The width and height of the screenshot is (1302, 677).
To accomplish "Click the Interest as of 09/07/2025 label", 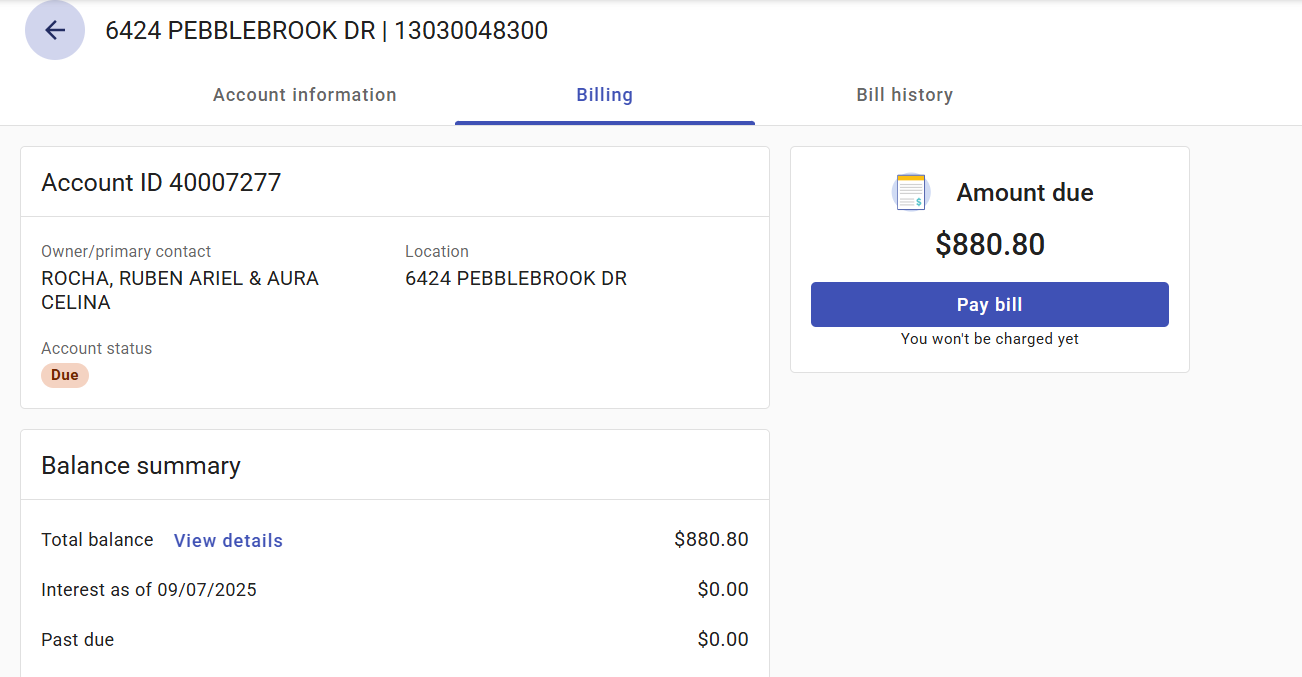I will coord(149,590).
